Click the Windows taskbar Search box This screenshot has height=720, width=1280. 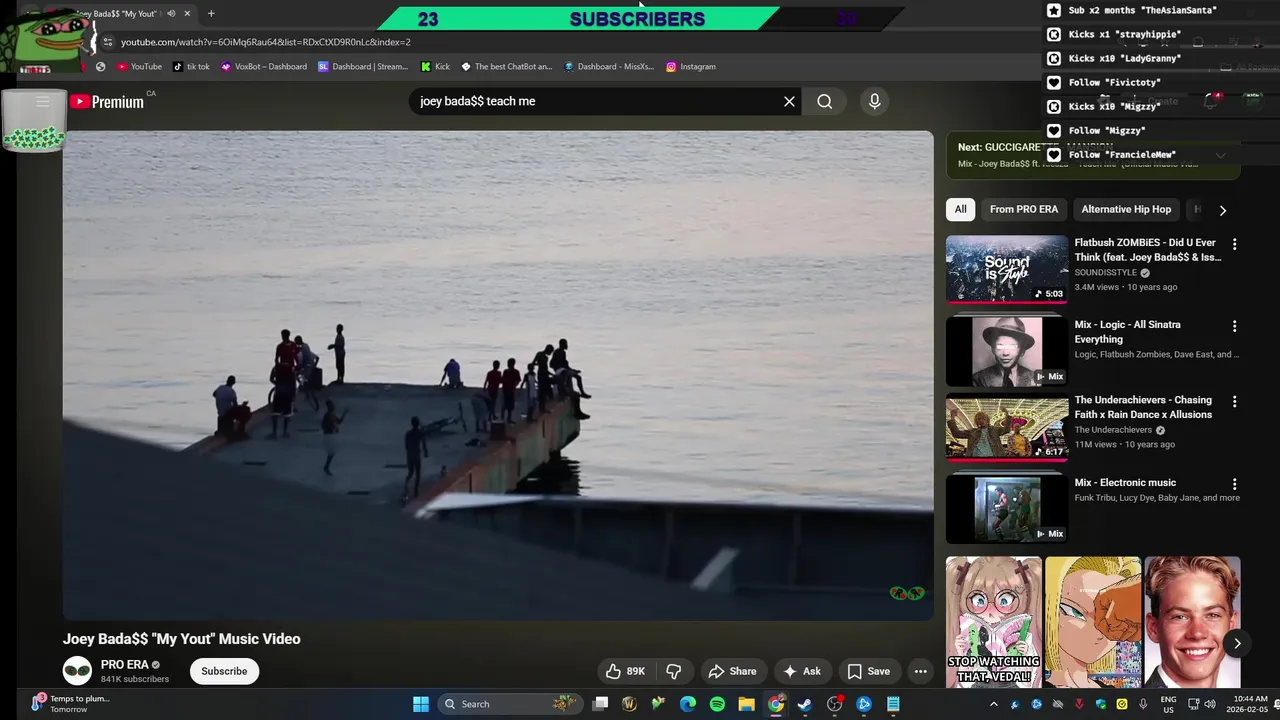click(508, 704)
